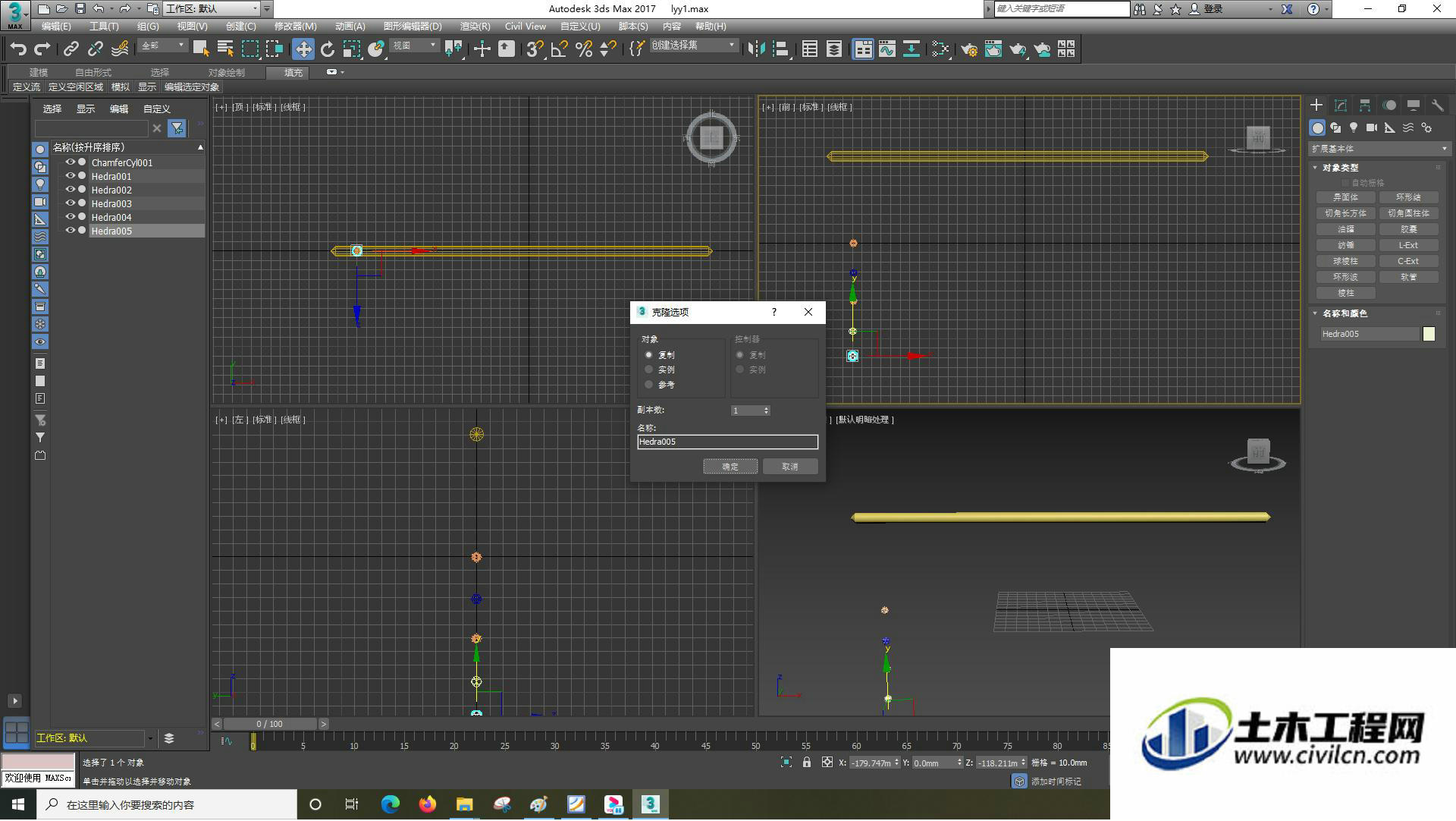The width and height of the screenshot is (1456, 821).
Task: Open Select by Name list icon
Action: [225, 49]
